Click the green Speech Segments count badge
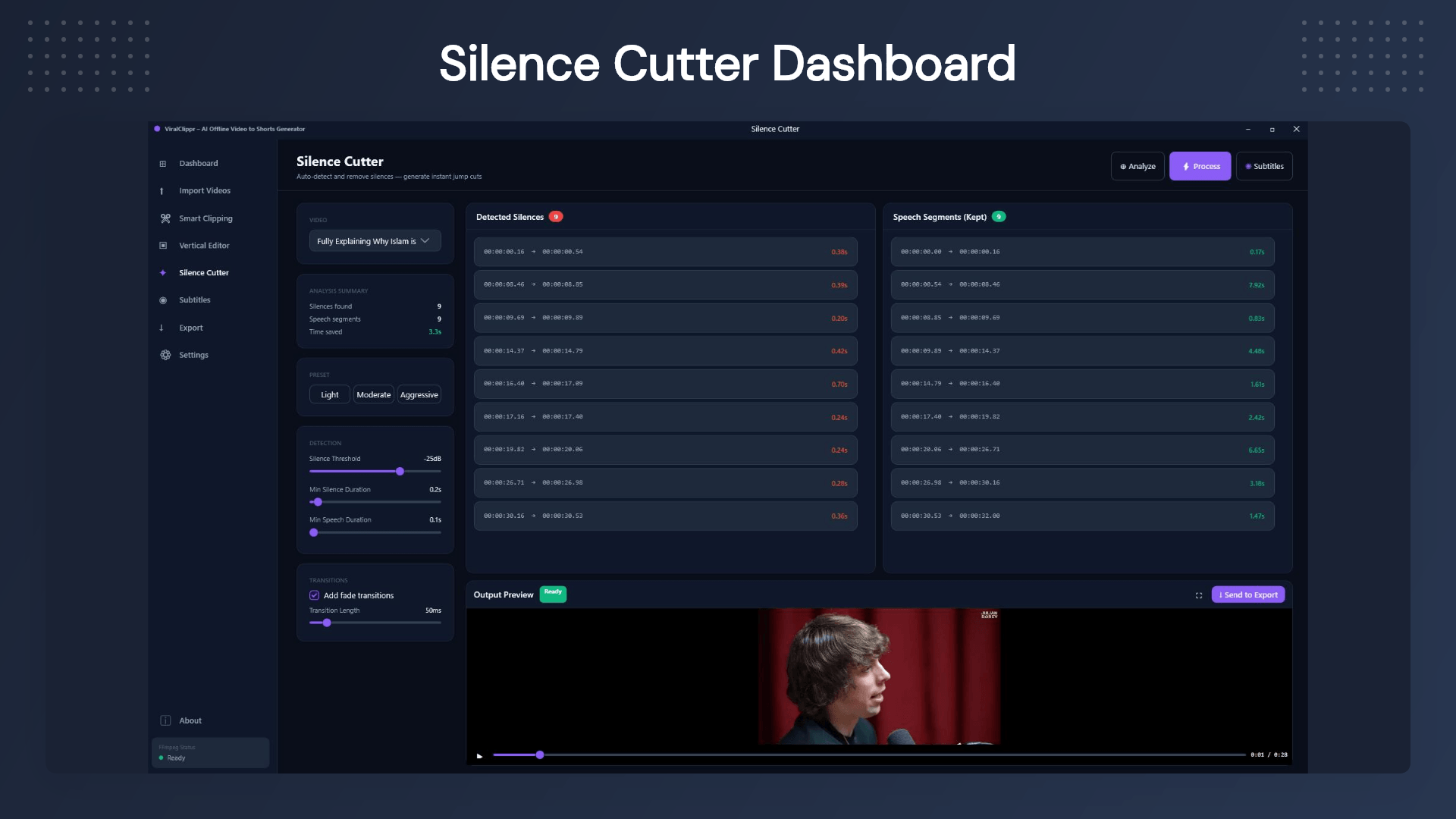 tap(999, 217)
